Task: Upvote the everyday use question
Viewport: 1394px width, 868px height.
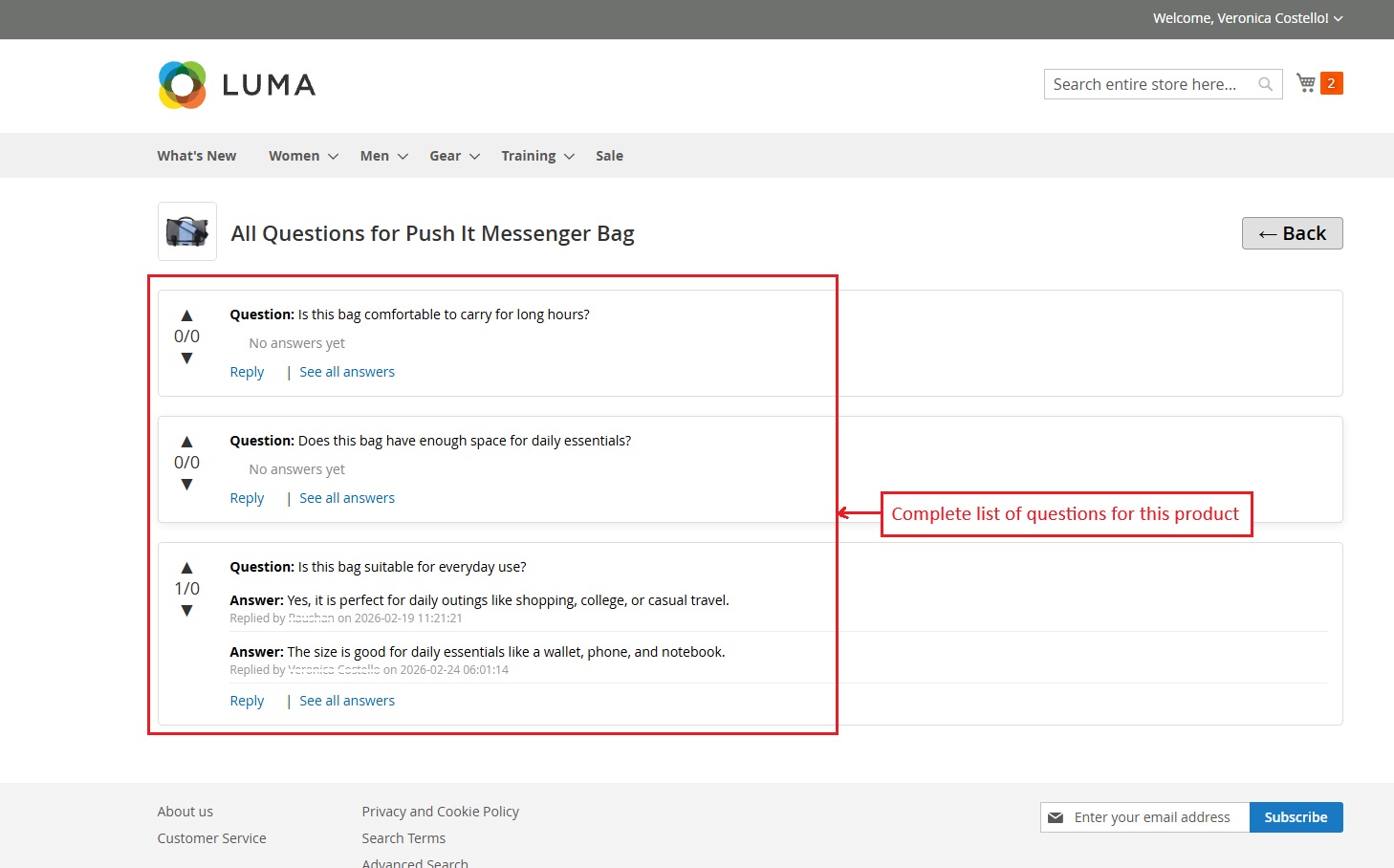Action: 186,568
